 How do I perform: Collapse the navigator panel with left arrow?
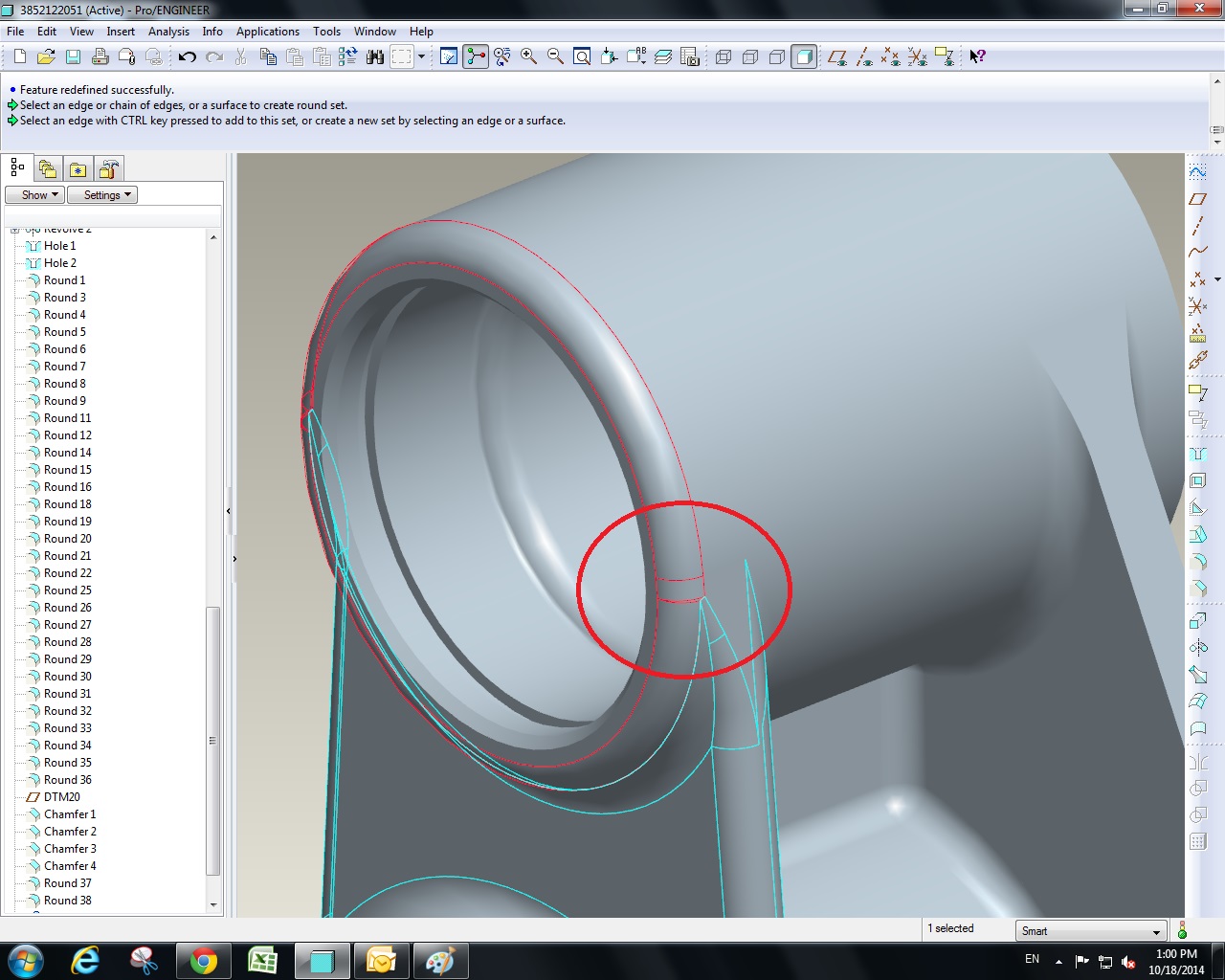point(228,511)
